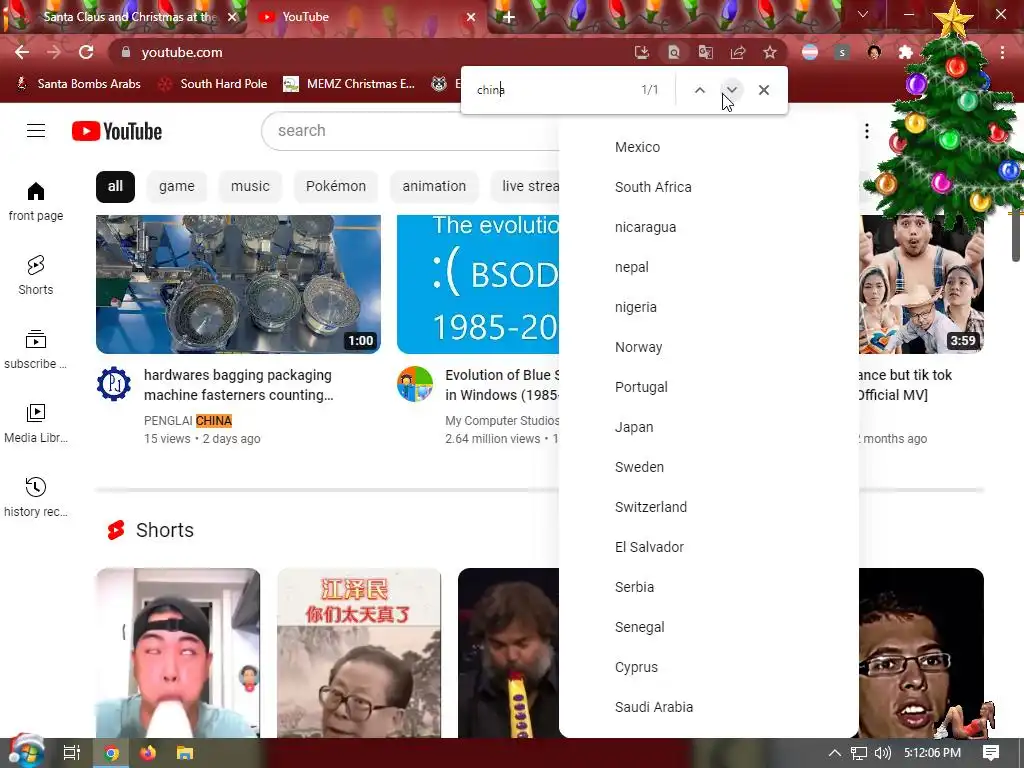Open Shorts in the sidebar

point(36,276)
